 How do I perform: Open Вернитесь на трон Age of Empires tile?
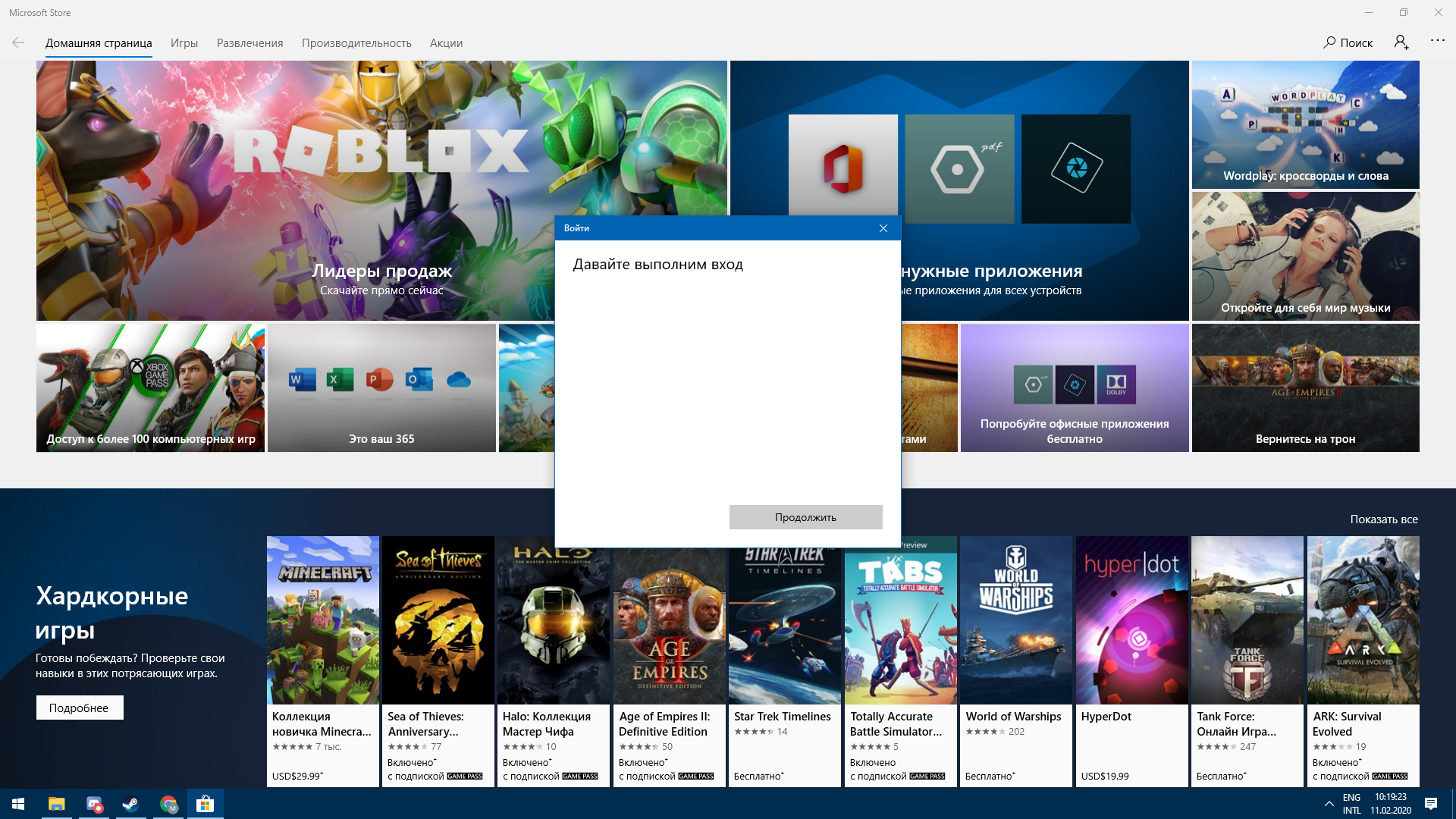click(1305, 388)
